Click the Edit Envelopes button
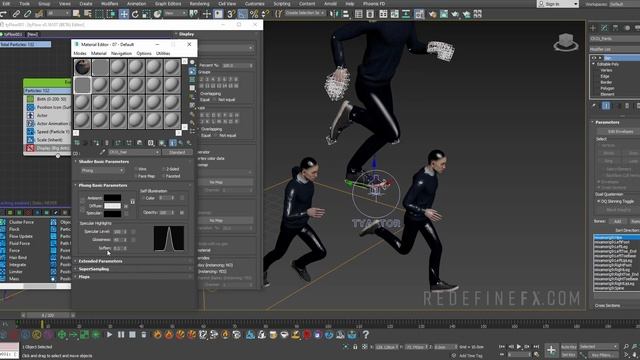 pos(620,131)
